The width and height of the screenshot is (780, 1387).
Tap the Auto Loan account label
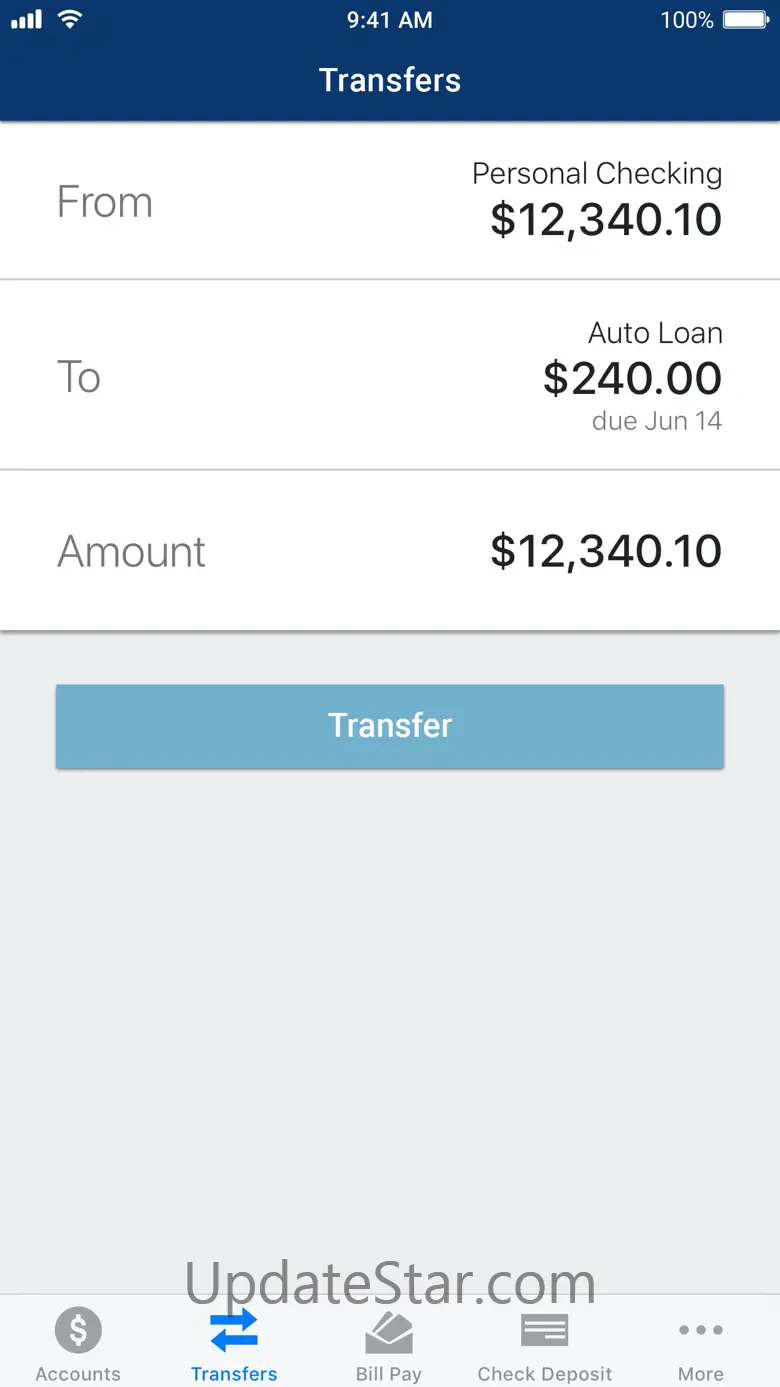coord(655,333)
